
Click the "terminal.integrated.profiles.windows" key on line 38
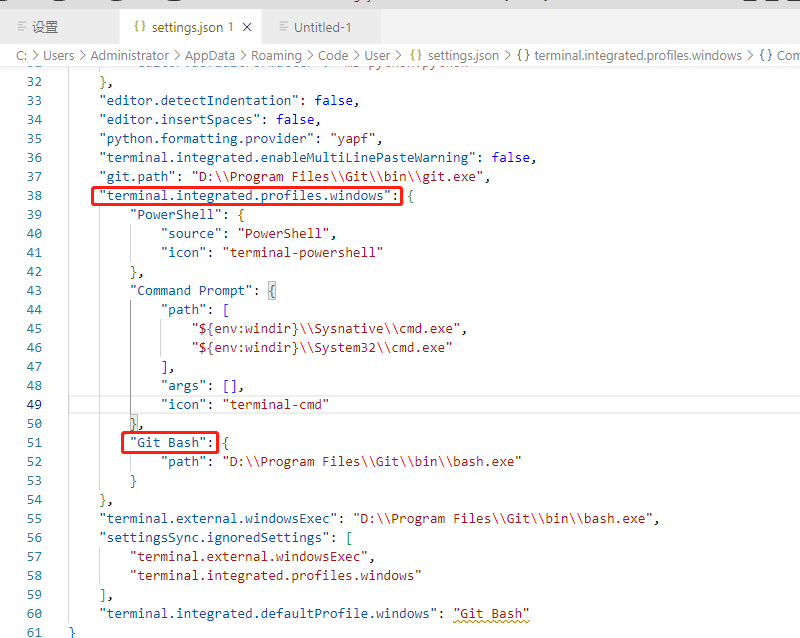click(x=245, y=195)
